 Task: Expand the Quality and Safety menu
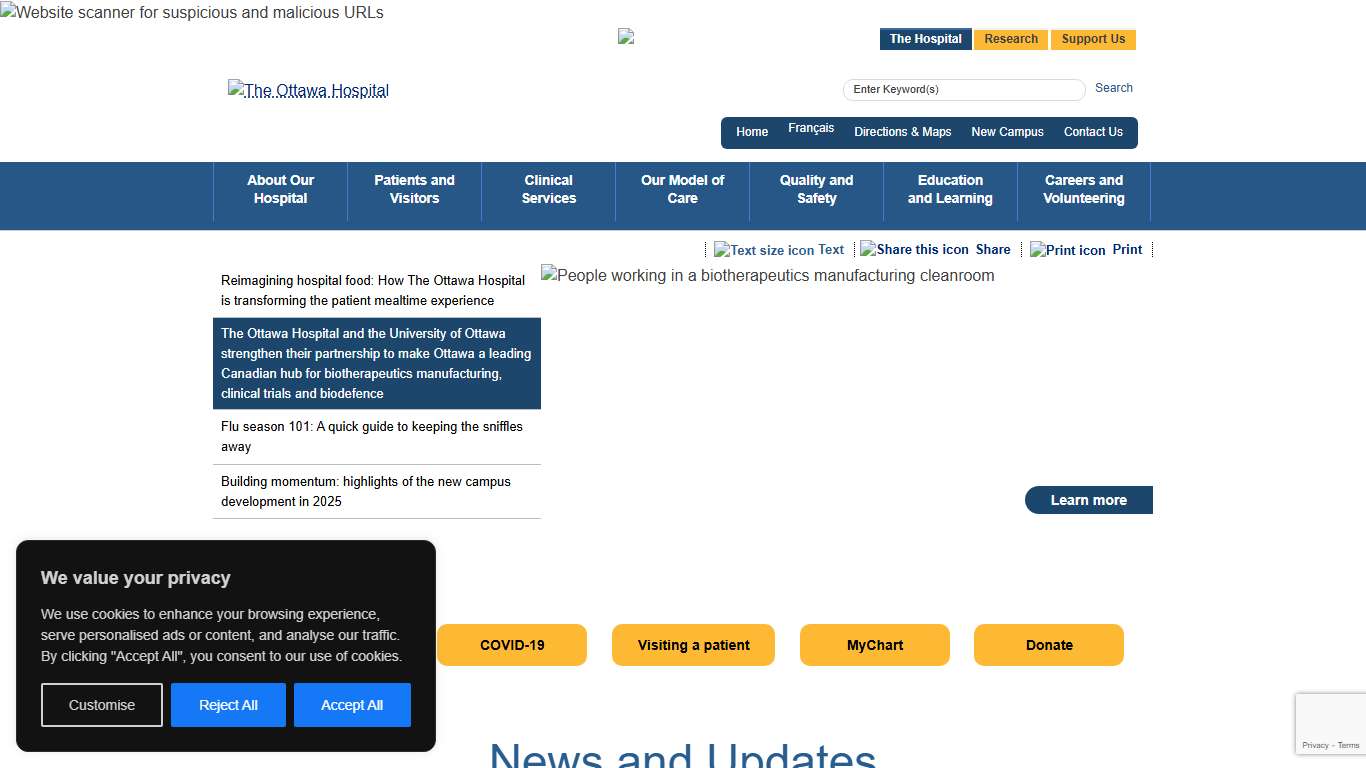coord(816,190)
